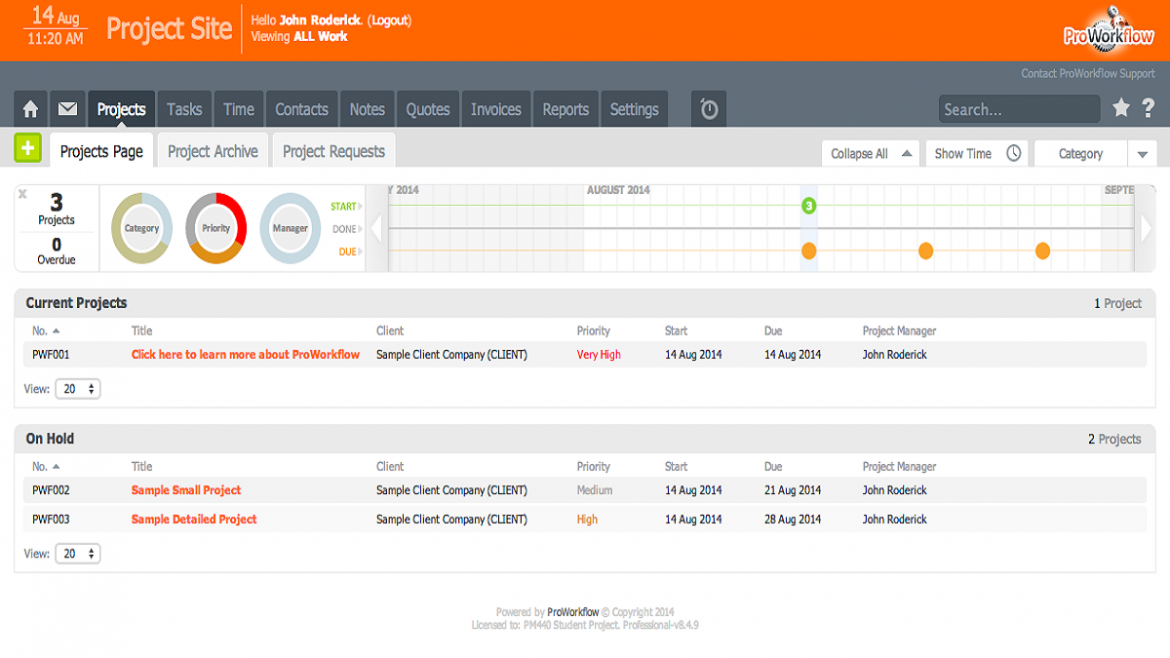Toggle Show Time on the timeline
The width and height of the screenshot is (1170, 658).
pyautogui.click(x=976, y=153)
